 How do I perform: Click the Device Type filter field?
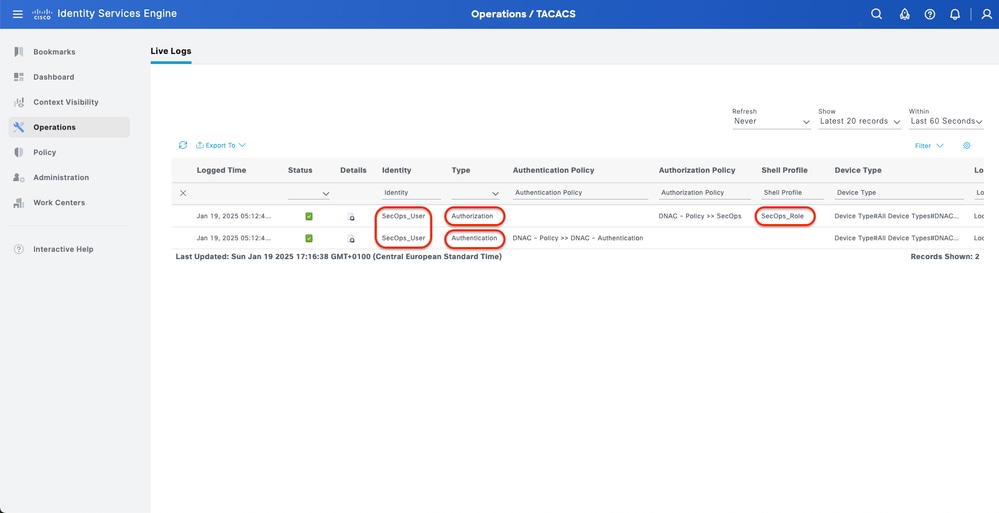coord(899,192)
